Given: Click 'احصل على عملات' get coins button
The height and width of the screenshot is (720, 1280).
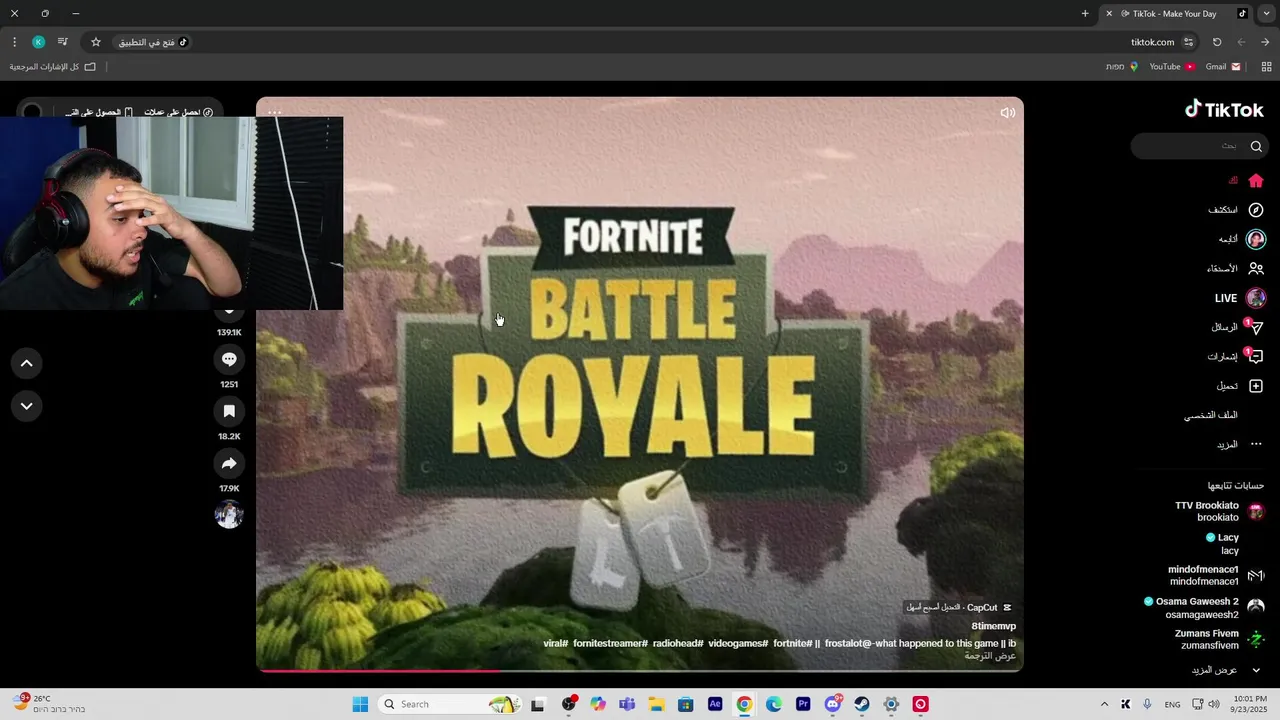Looking at the screenshot, I should pos(179,112).
